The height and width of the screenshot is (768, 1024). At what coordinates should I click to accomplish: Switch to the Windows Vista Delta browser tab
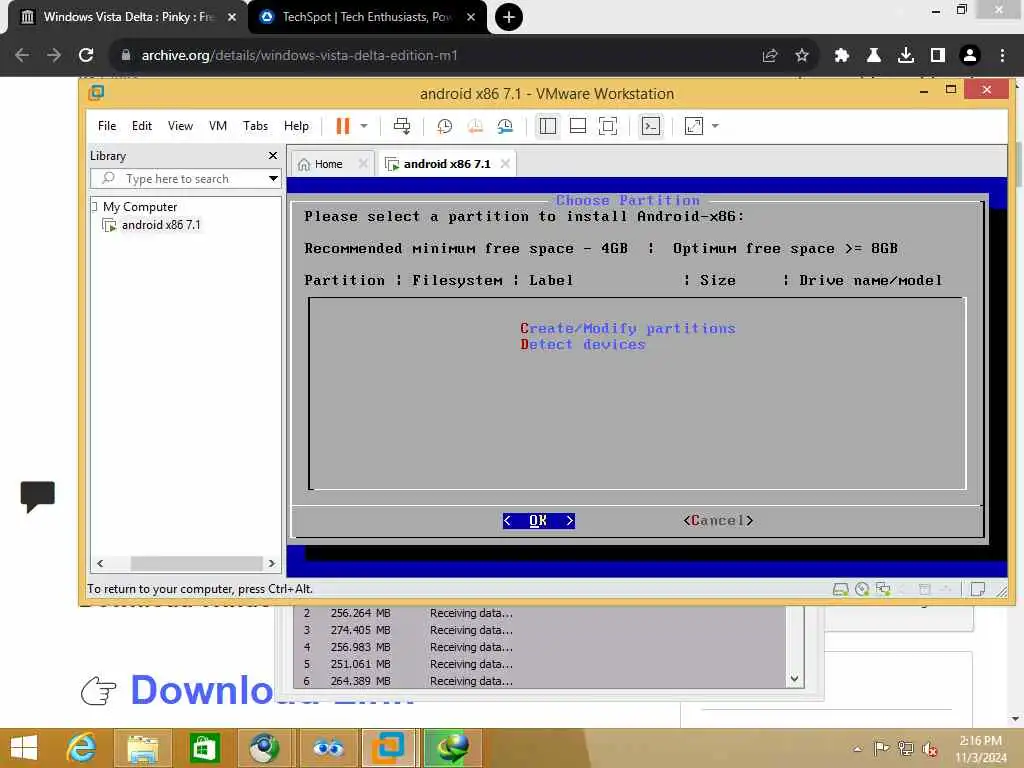coord(127,17)
